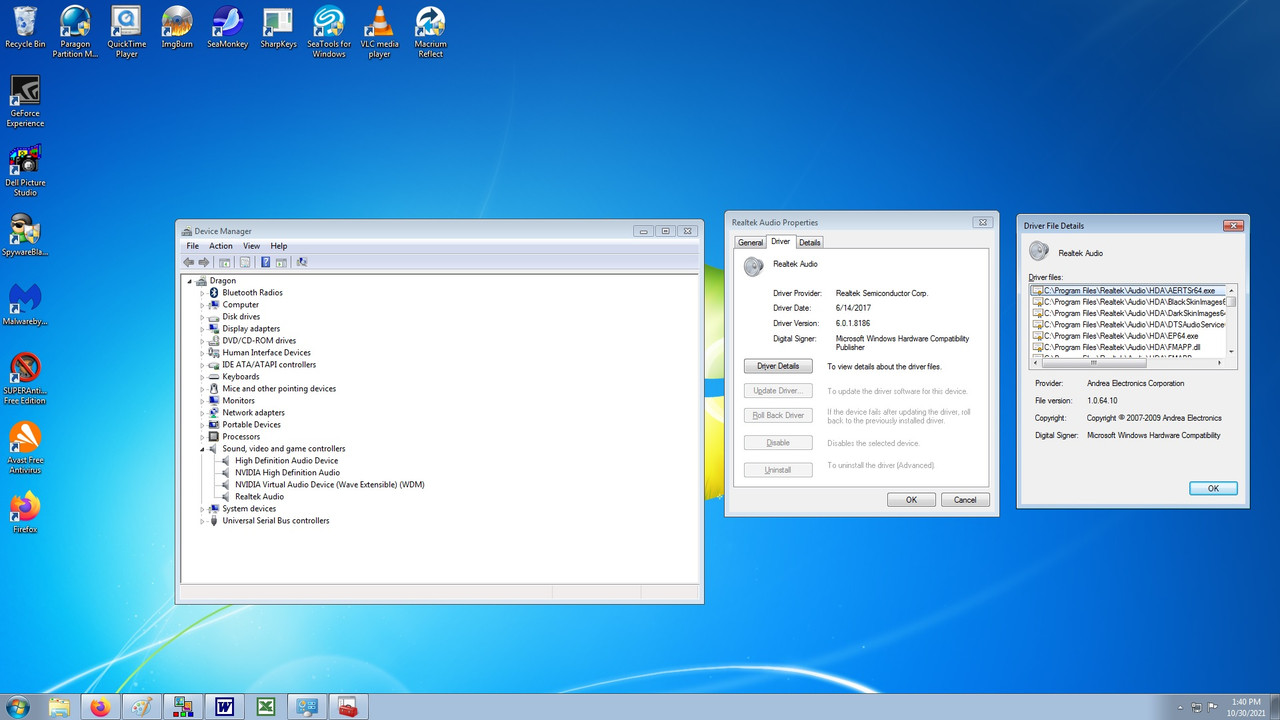
Task: Open Microsoft Word from the taskbar
Action: 225,707
